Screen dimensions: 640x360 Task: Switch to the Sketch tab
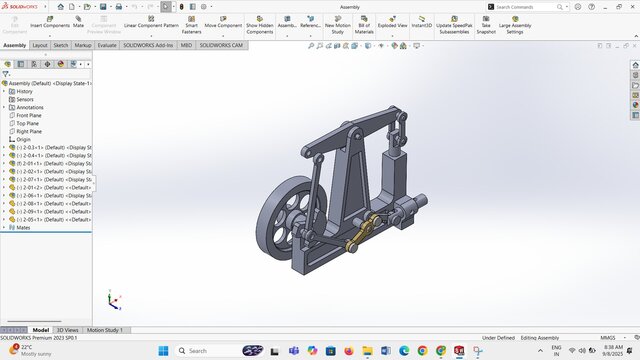[x=61, y=45]
